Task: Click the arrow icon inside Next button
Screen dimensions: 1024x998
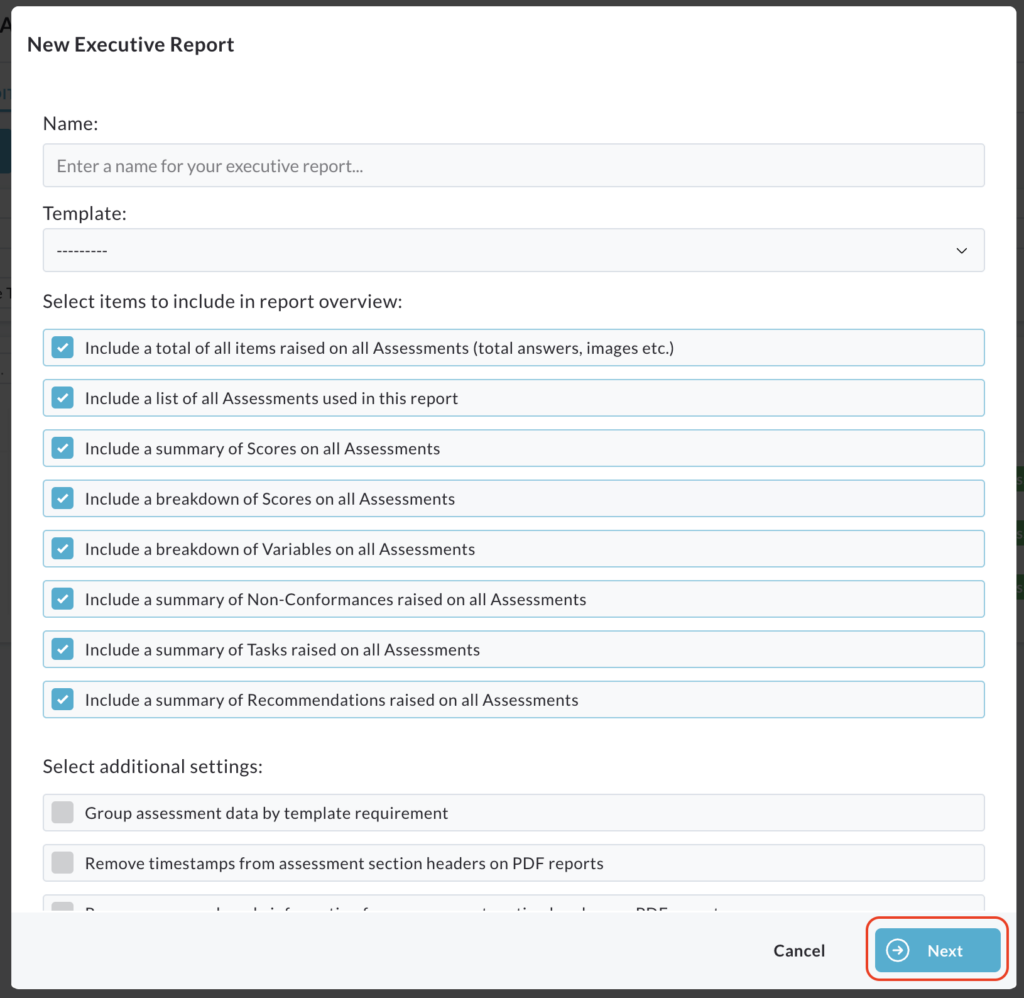Action: pos(898,950)
